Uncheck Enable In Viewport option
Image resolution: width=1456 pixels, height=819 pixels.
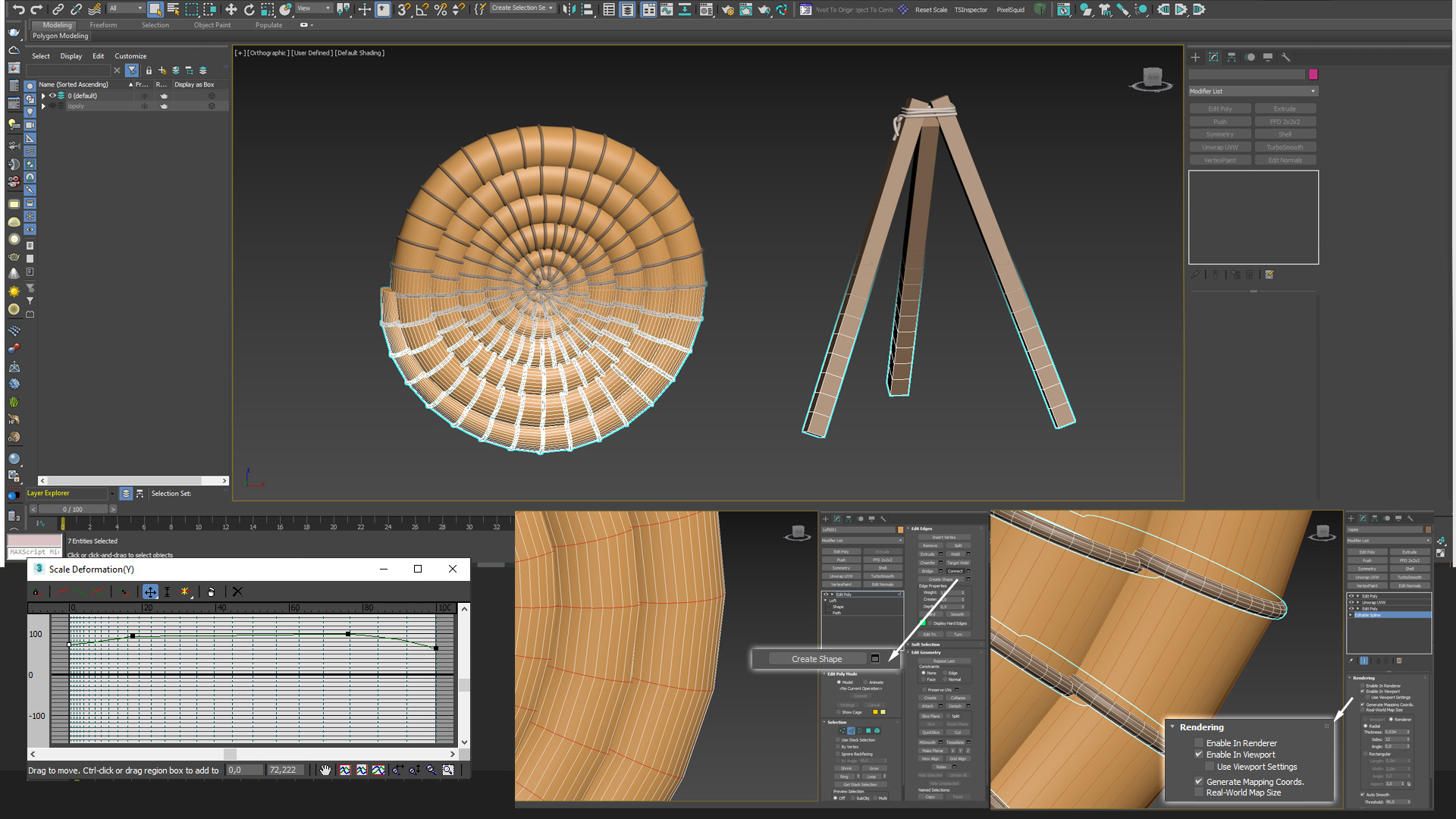click(x=1199, y=755)
